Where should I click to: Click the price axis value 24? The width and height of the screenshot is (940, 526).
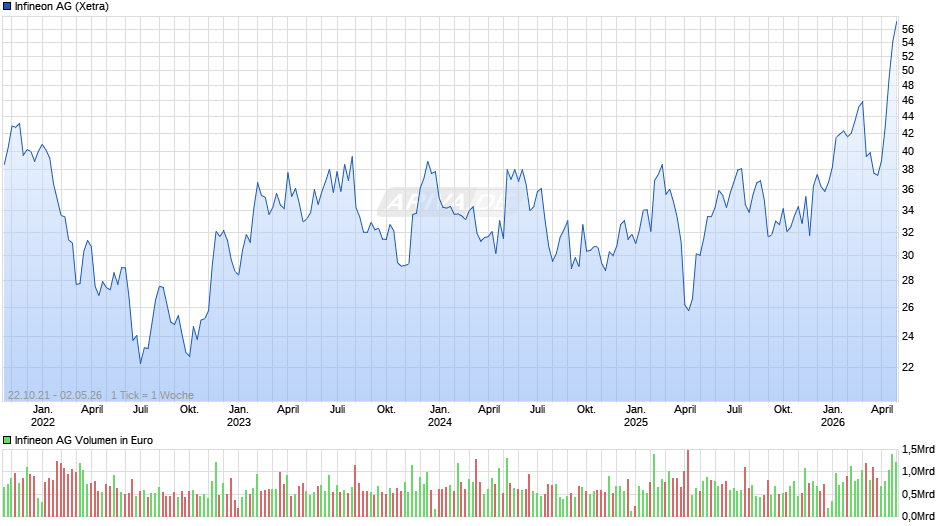pyautogui.click(x=908, y=336)
